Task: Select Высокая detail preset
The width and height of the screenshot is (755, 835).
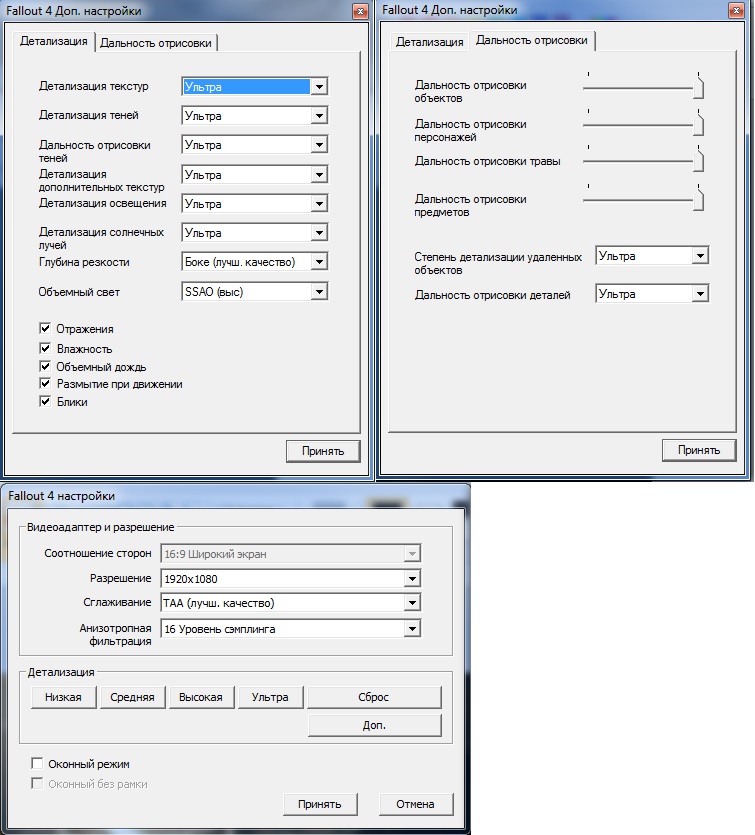Action: point(201,697)
